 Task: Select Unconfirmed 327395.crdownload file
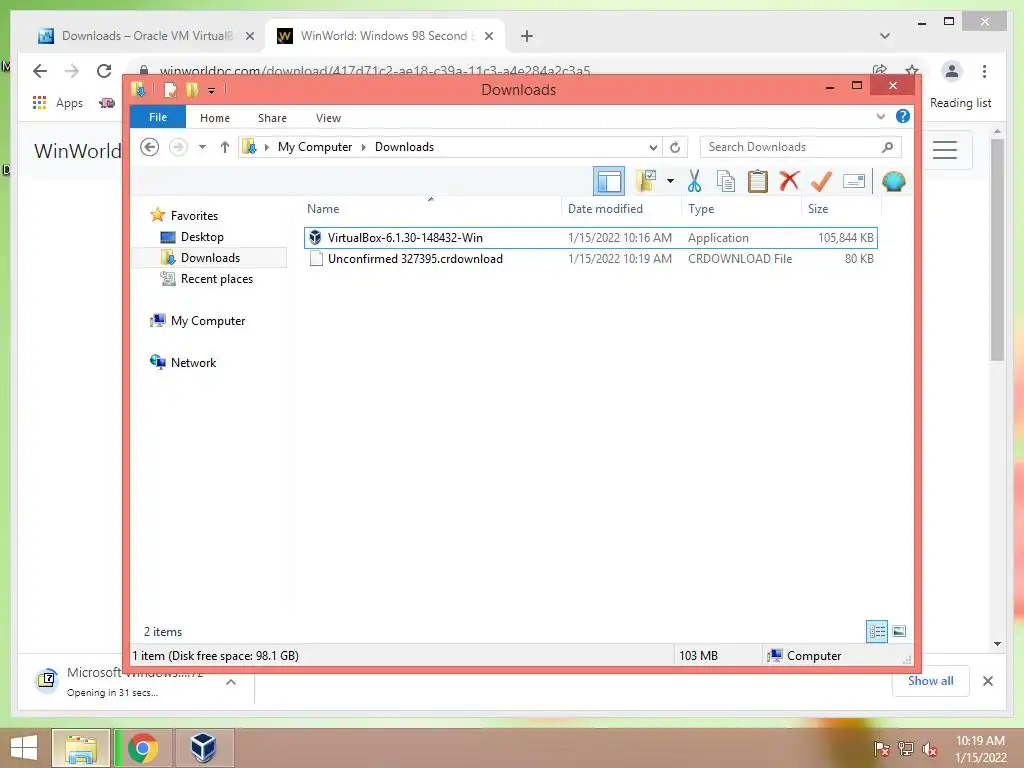tap(590, 259)
